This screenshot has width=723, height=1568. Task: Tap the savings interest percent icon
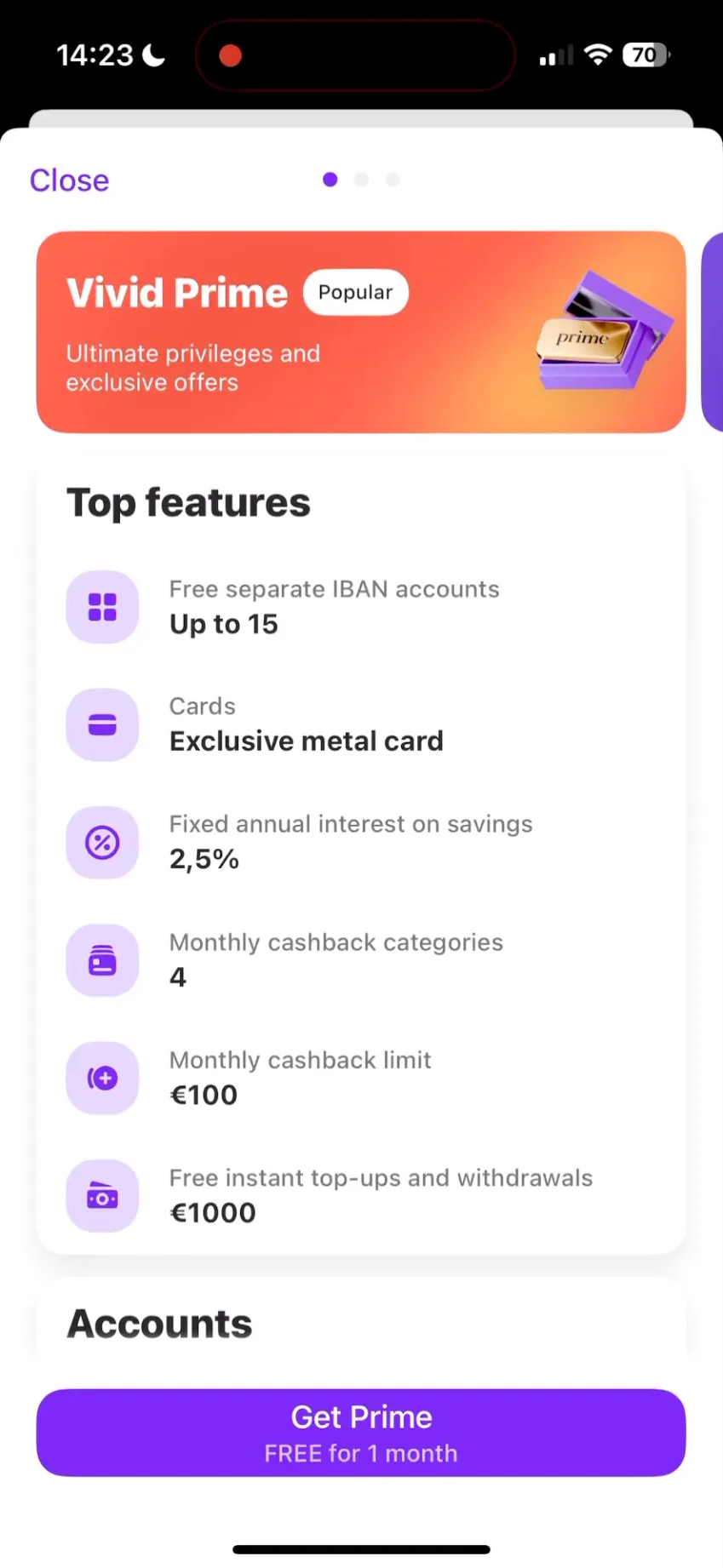tap(102, 843)
